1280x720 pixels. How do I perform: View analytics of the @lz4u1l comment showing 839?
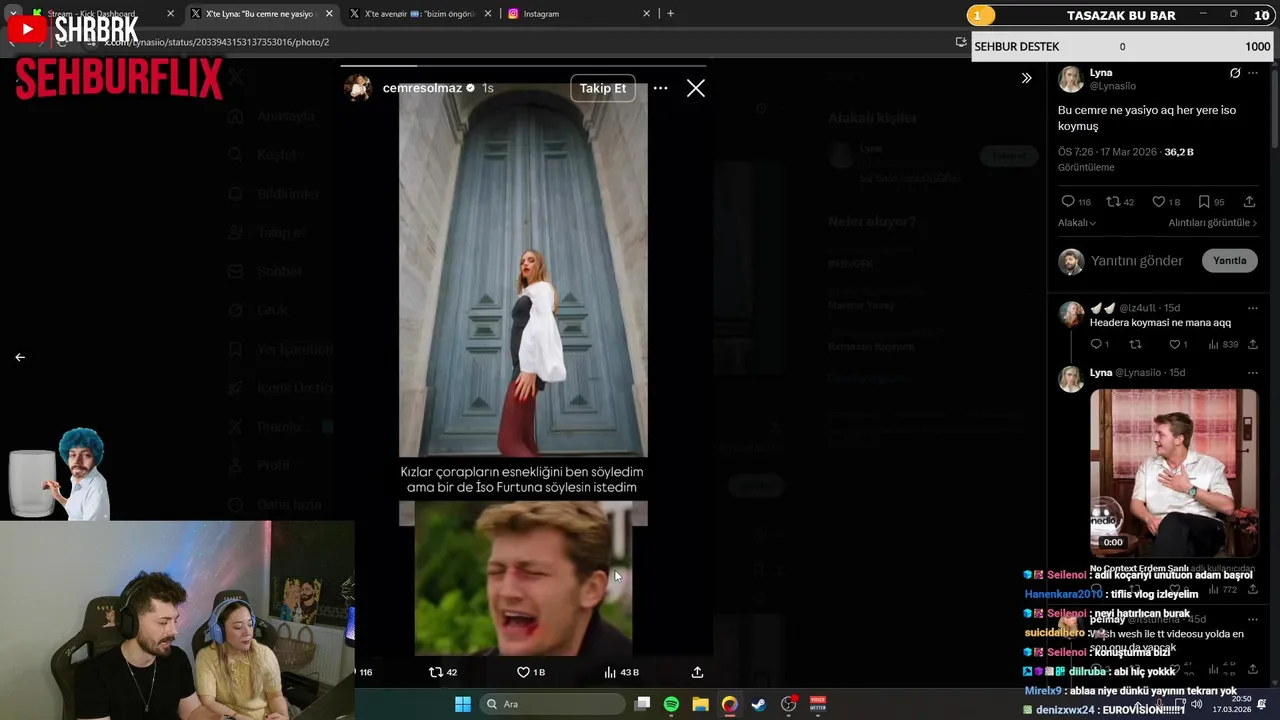(x=1222, y=344)
